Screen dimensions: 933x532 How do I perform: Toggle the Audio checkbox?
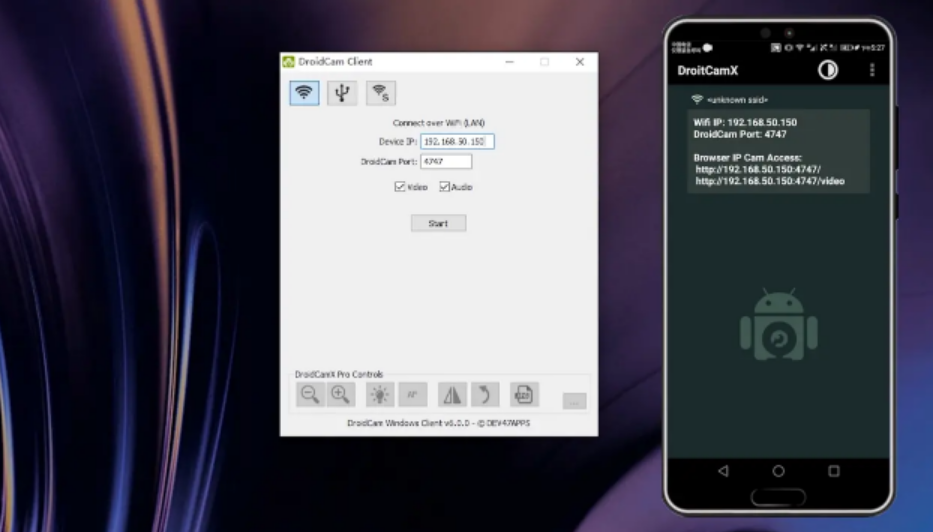pos(444,187)
